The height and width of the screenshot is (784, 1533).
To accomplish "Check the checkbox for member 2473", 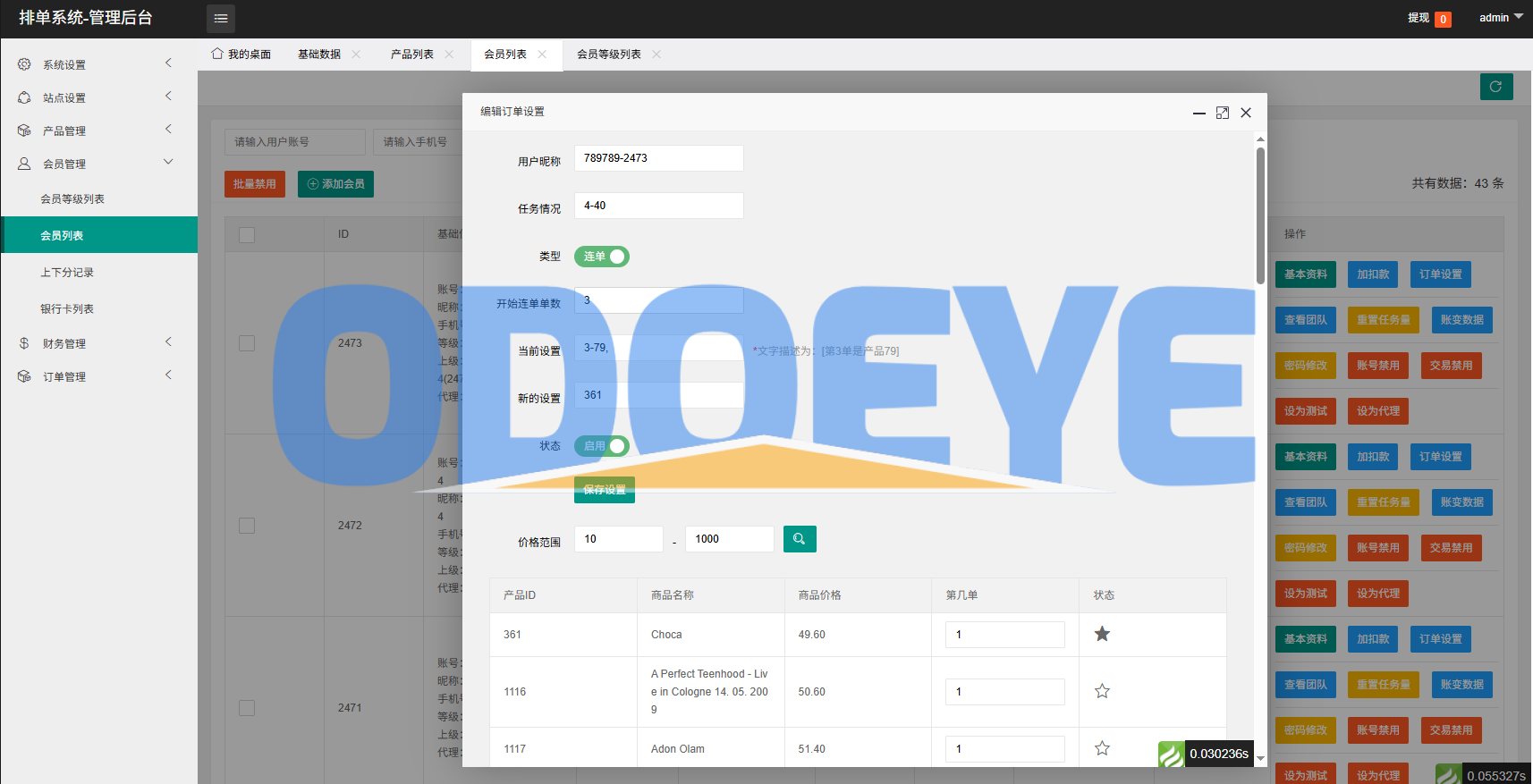I will pos(247,343).
